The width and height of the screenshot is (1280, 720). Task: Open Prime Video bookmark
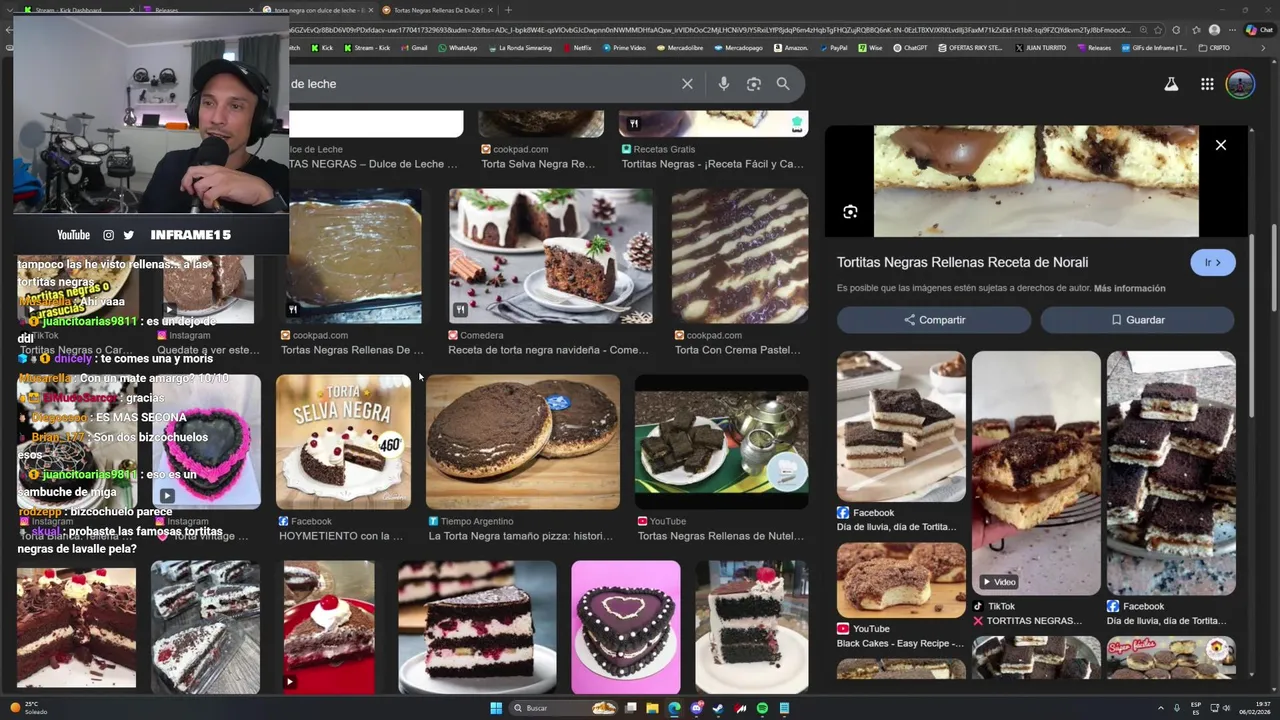pyautogui.click(x=624, y=48)
